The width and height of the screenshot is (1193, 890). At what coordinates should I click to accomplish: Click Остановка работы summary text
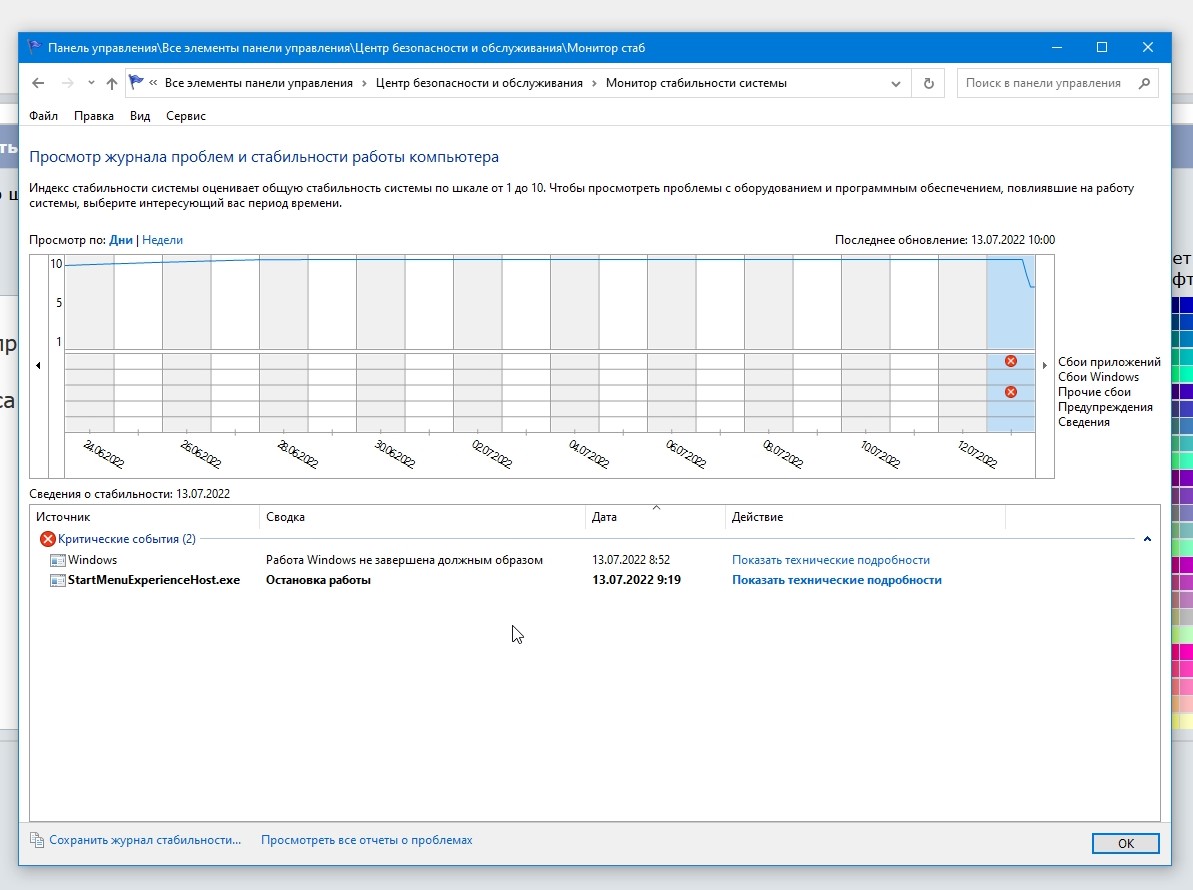click(318, 580)
